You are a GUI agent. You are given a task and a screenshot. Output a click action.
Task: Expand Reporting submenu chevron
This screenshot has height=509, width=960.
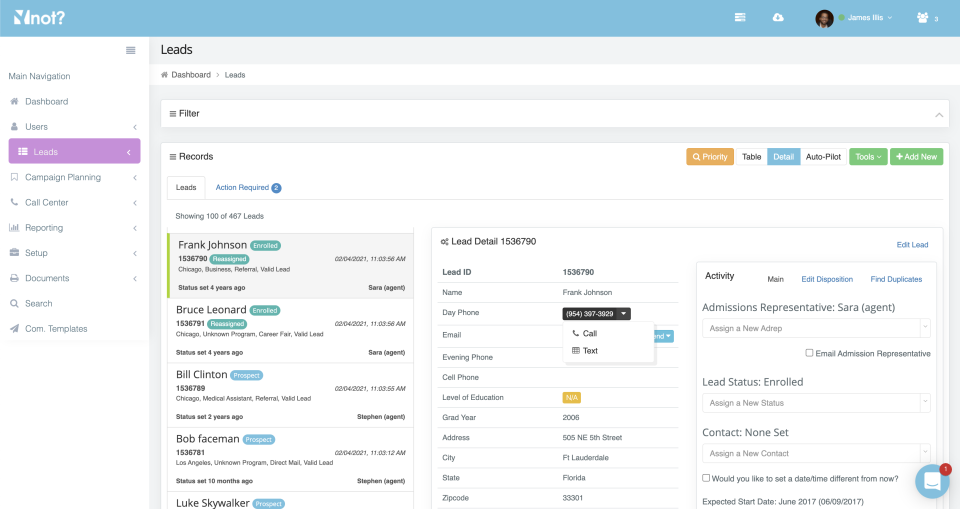point(135,228)
